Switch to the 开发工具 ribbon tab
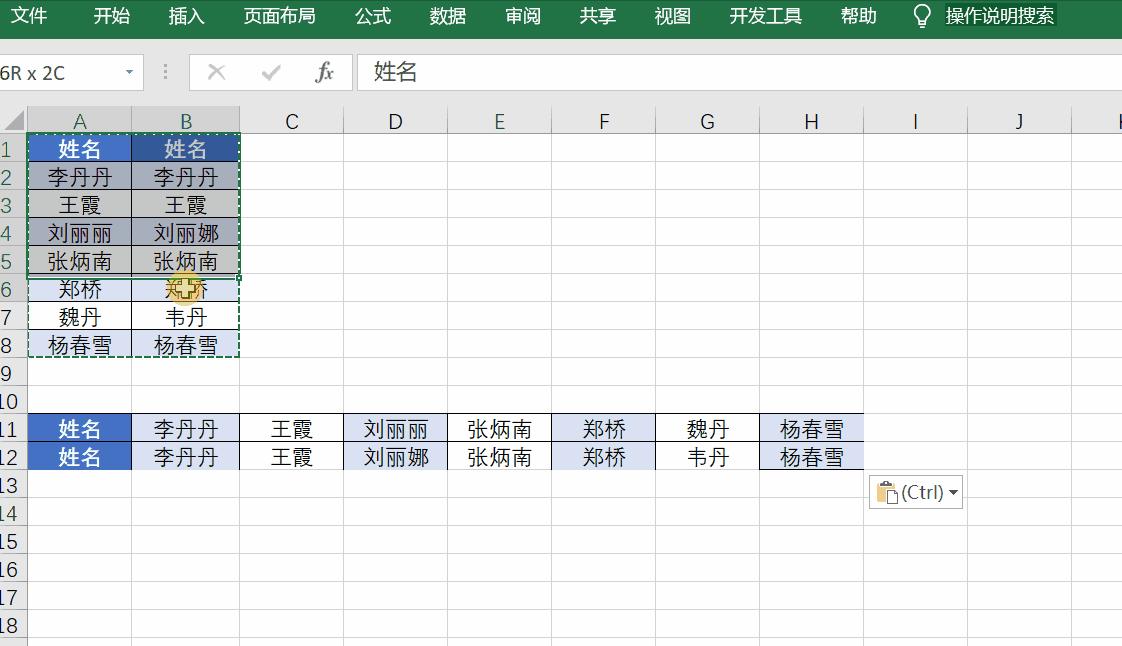 [765, 16]
